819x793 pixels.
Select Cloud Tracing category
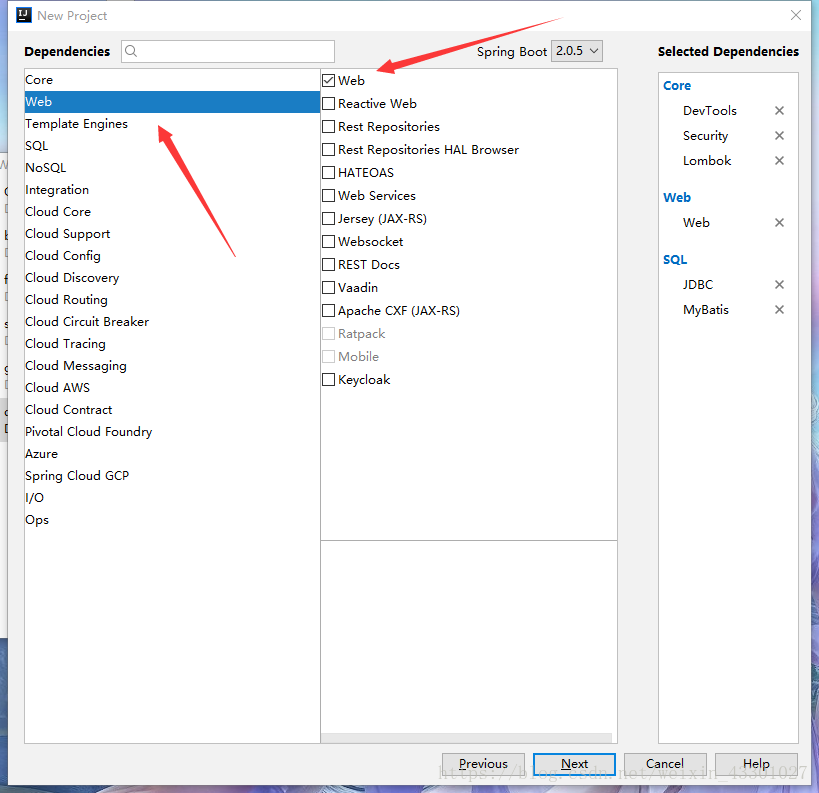tap(172, 344)
